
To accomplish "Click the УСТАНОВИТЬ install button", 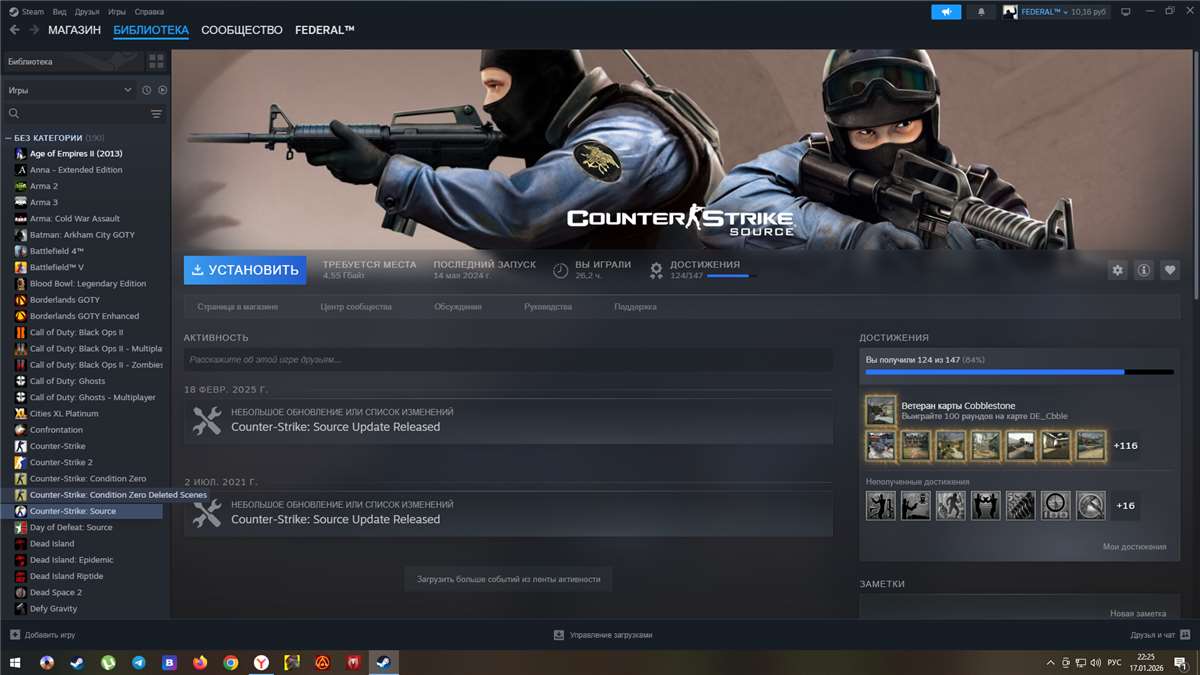I will point(245,270).
